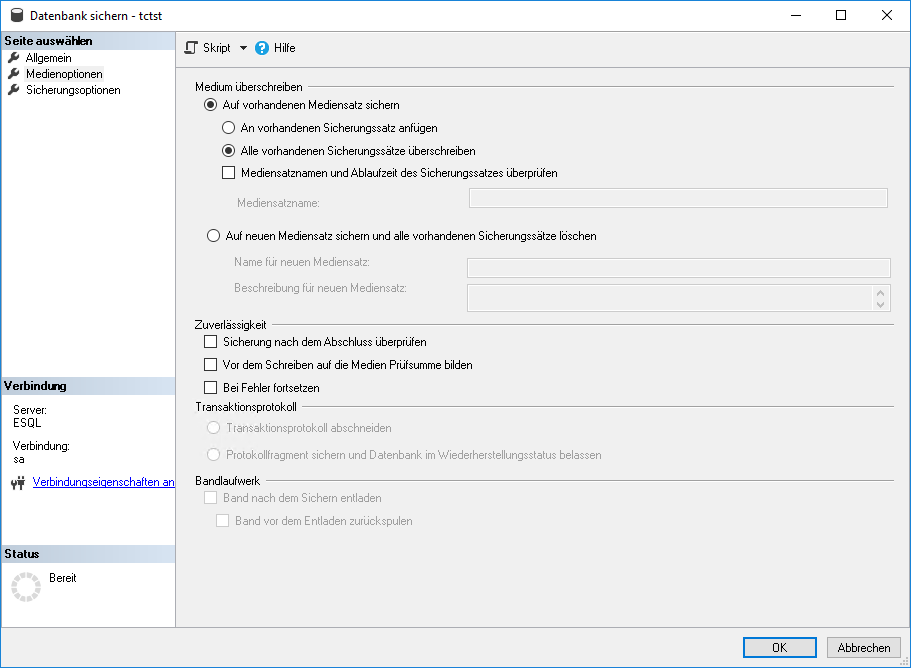Select An vorhandenen Sicherungssatz anfügen option
The height and width of the screenshot is (668, 911).
[x=228, y=128]
